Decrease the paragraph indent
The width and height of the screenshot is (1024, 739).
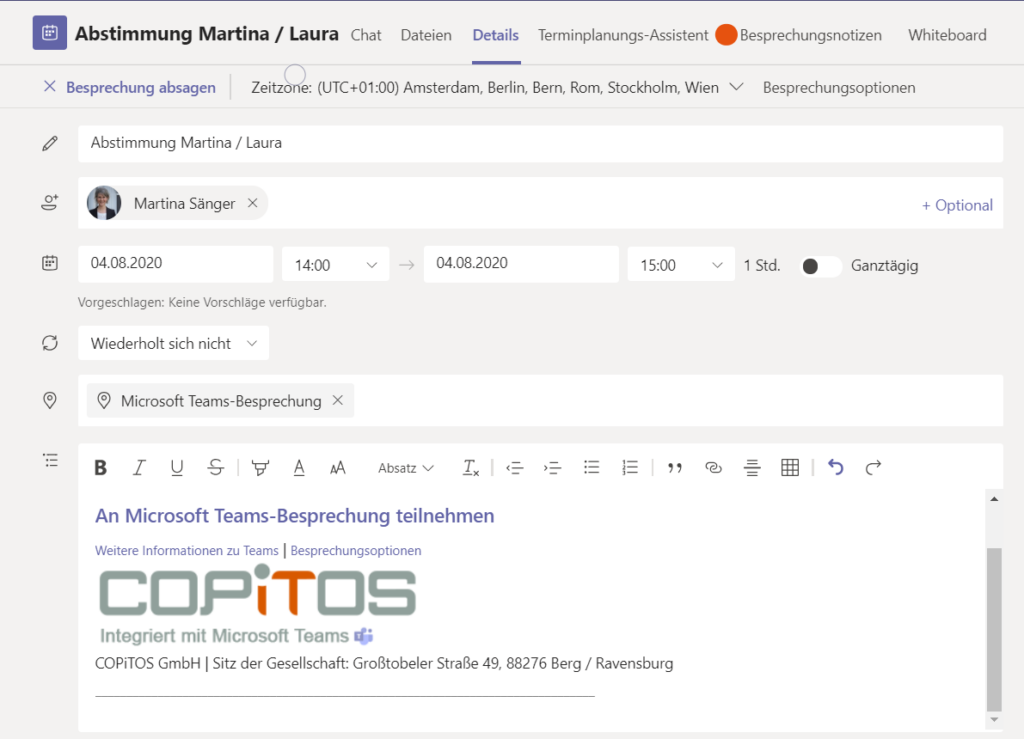click(515, 467)
